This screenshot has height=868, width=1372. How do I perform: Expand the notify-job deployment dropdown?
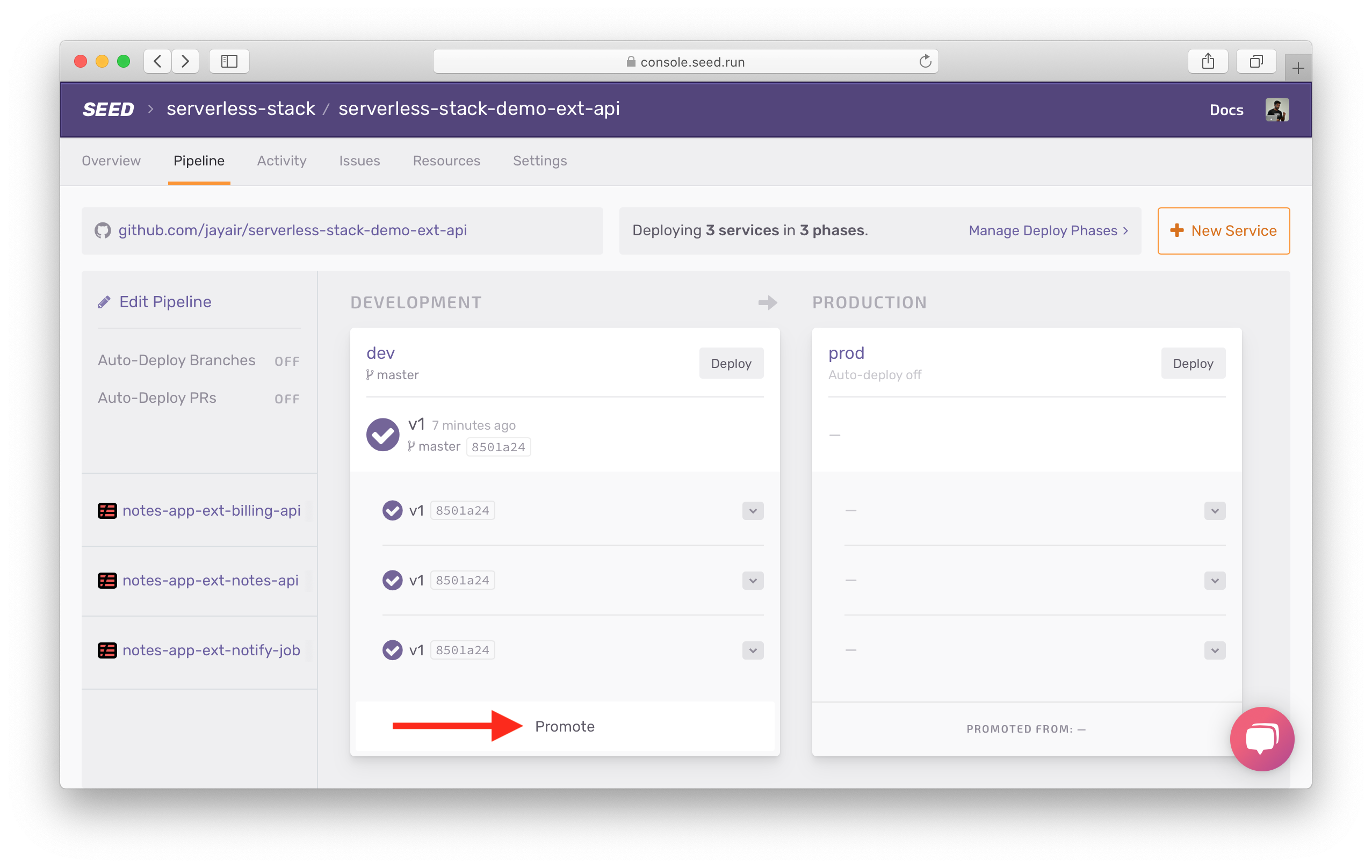tap(753, 650)
